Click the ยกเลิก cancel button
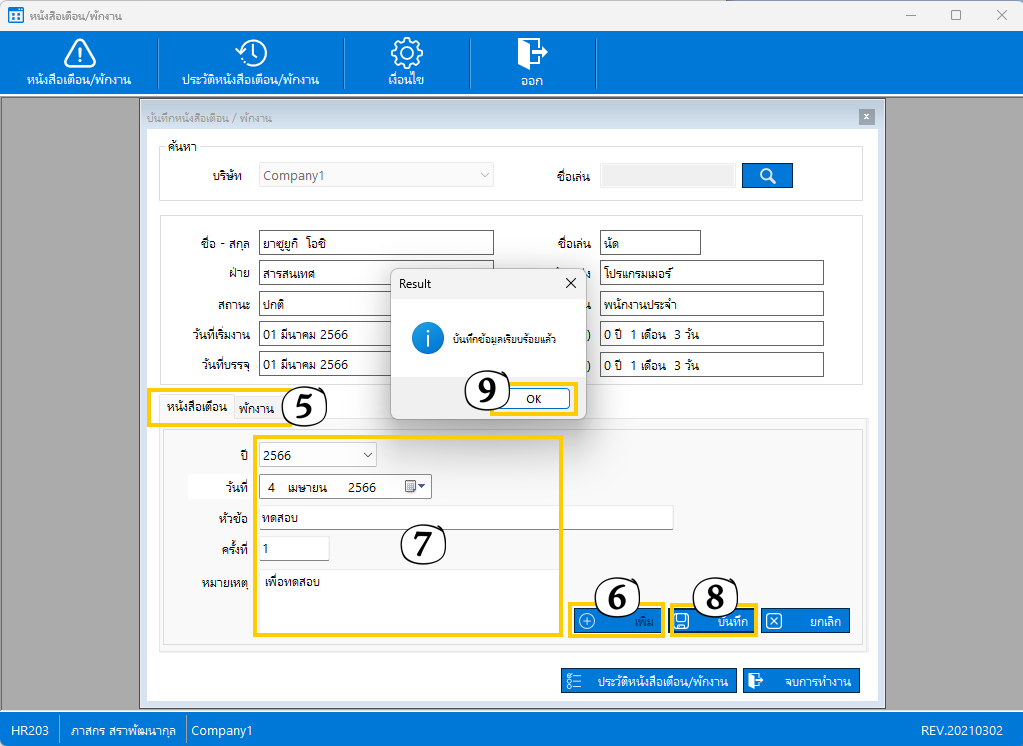 click(805, 621)
